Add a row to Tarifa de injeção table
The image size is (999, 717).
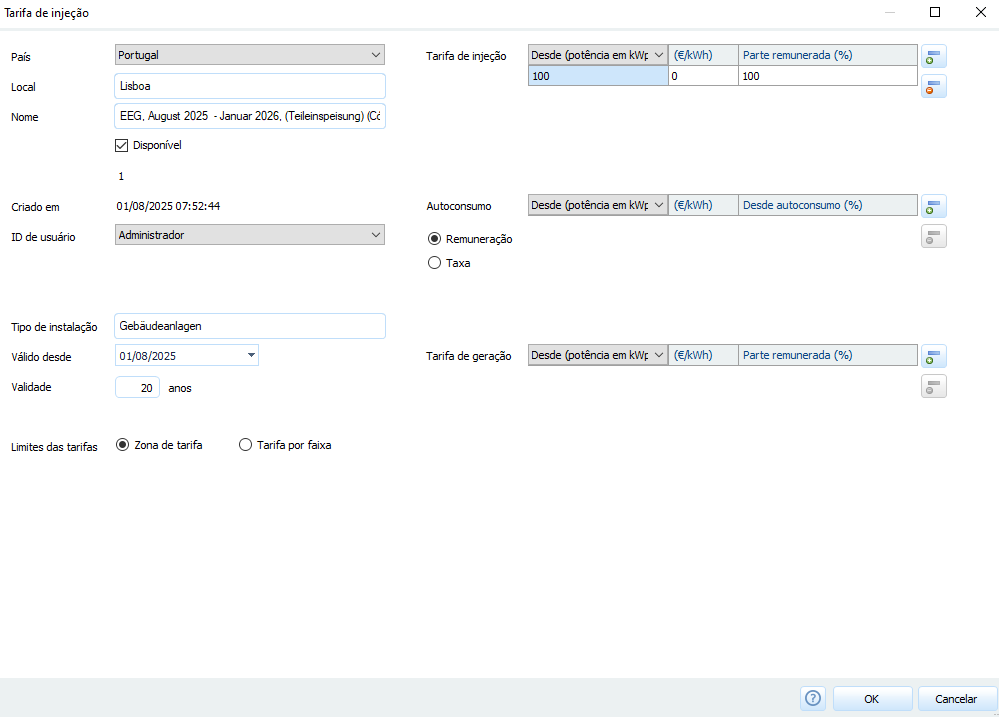click(x=933, y=56)
